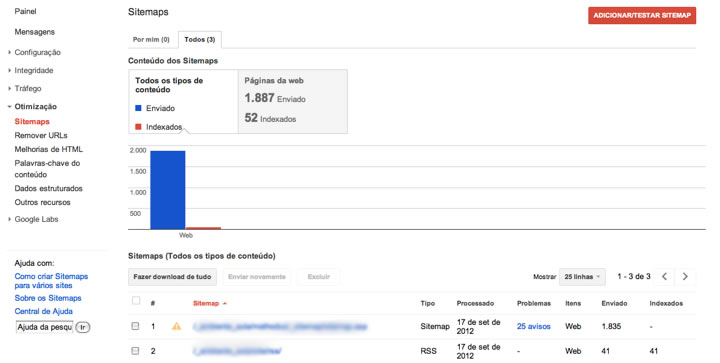The width and height of the screenshot is (720, 363).
Task: Open Palavras-chave do conteúdo page
Action: tap(47, 168)
